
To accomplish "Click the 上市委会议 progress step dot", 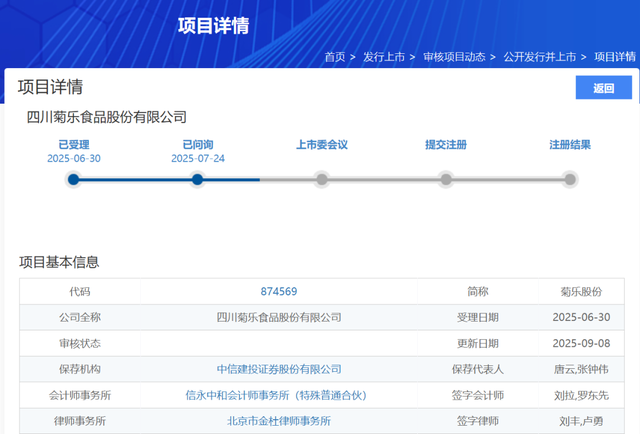I will [x=321, y=180].
